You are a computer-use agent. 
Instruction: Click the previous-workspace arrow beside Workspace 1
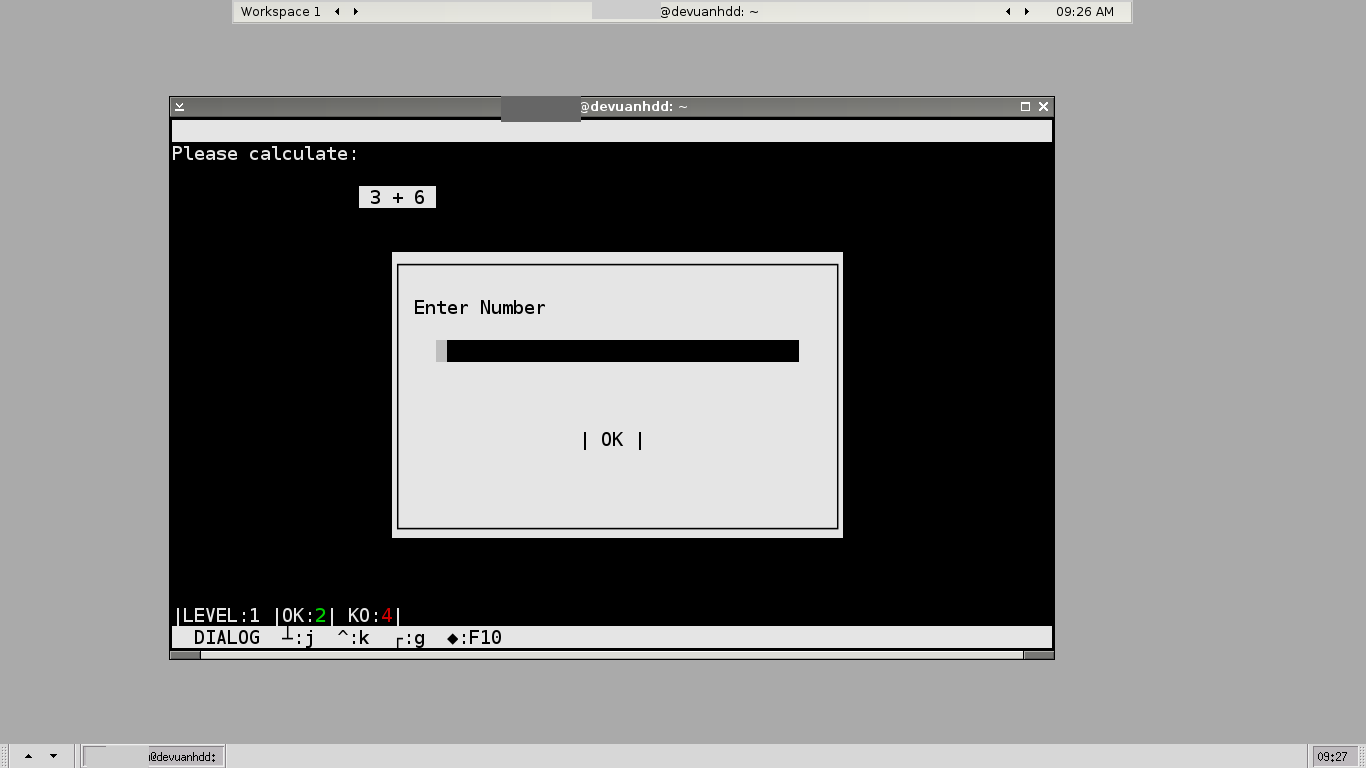(x=337, y=12)
